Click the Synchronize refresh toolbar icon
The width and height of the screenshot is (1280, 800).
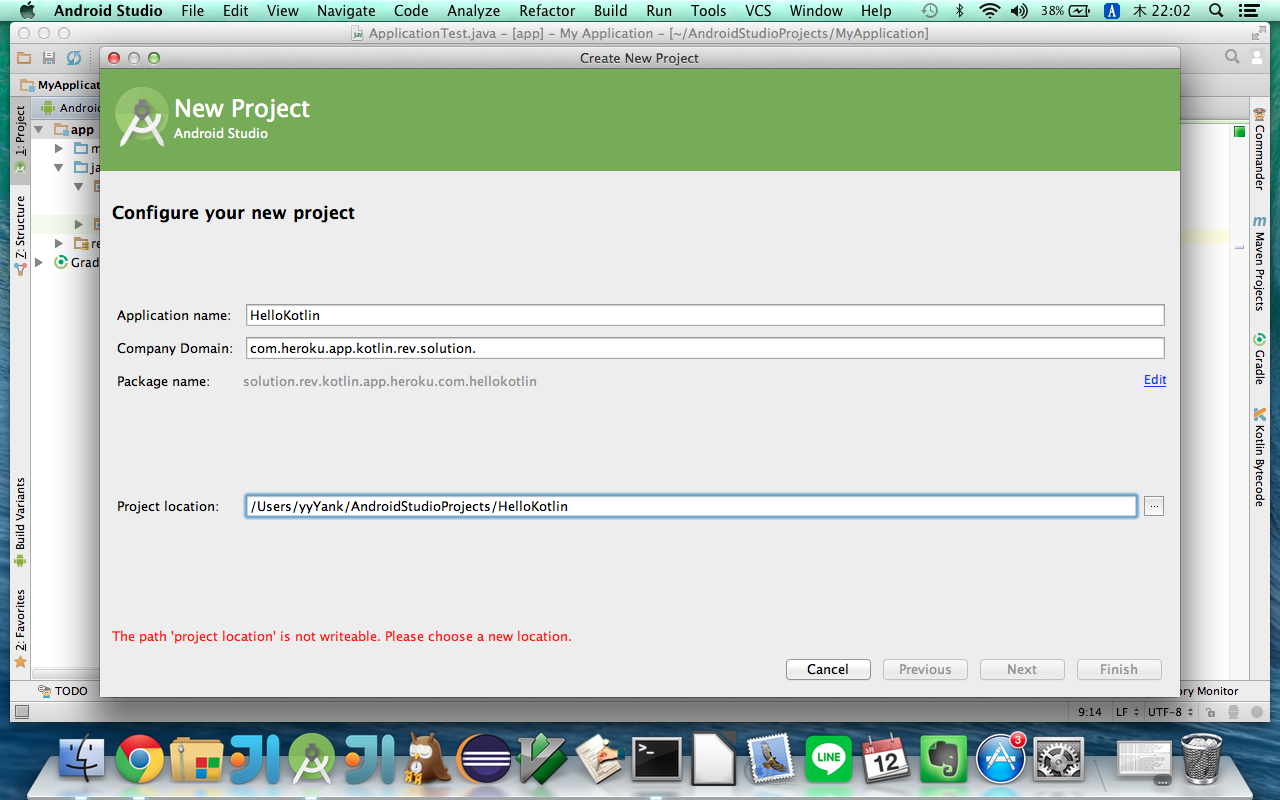74,58
